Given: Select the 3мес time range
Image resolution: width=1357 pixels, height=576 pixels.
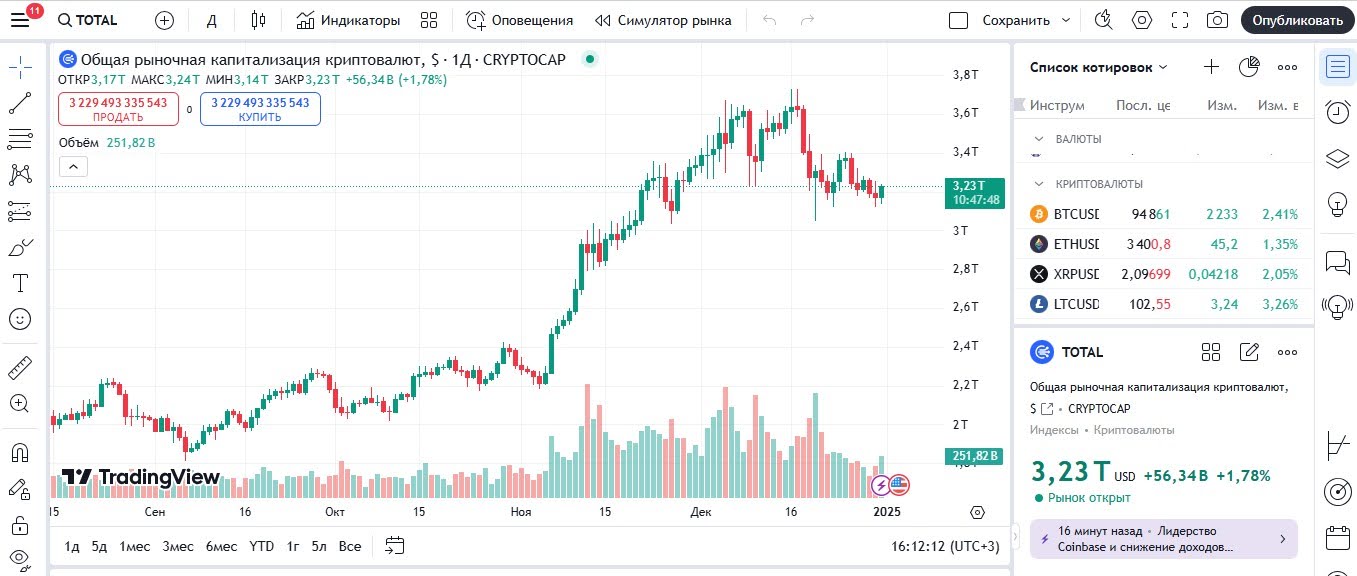Looking at the screenshot, I should click(x=178, y=546).
